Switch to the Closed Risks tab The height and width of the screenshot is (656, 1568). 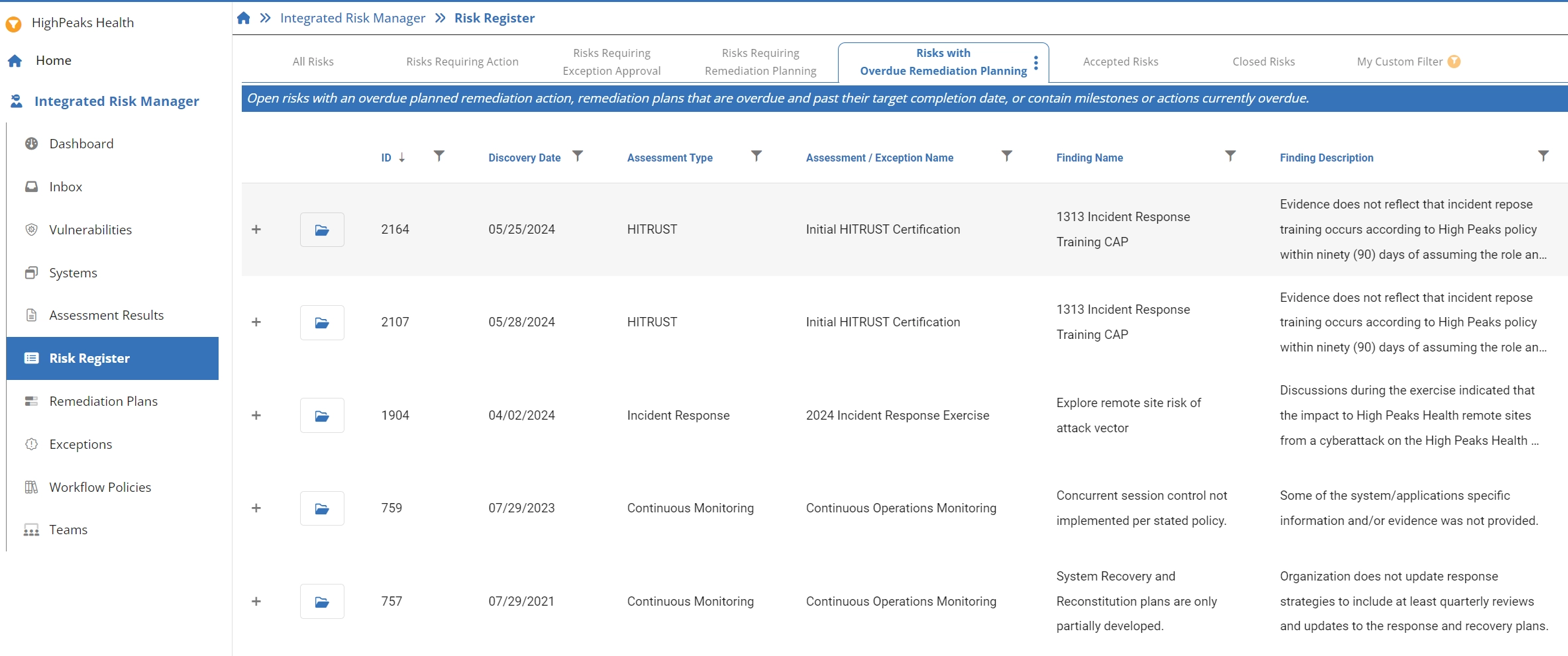click(x=1263, y=62)
